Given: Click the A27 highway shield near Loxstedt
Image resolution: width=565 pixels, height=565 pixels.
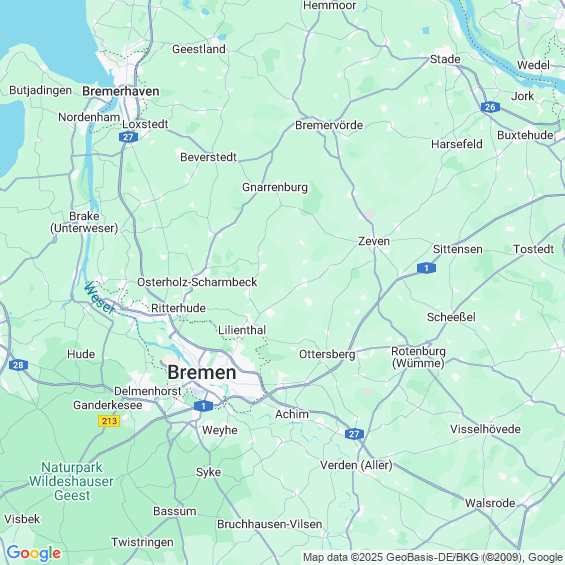Looking at the screenshot, I should pos(128,137).
